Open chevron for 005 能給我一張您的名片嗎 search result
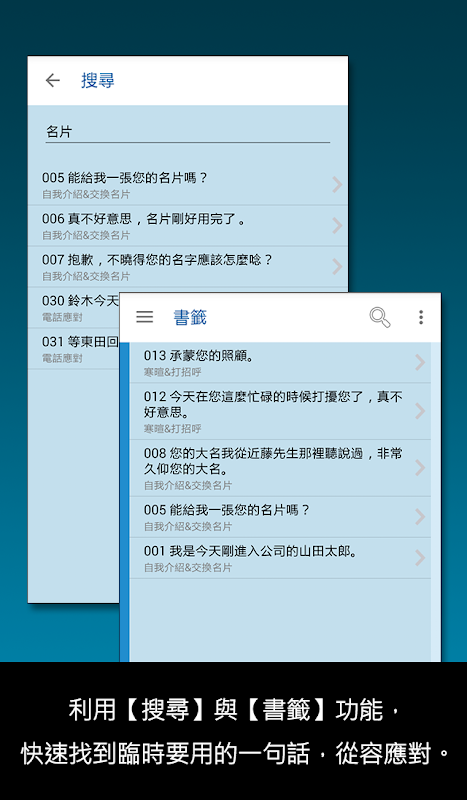 (337, 185)
